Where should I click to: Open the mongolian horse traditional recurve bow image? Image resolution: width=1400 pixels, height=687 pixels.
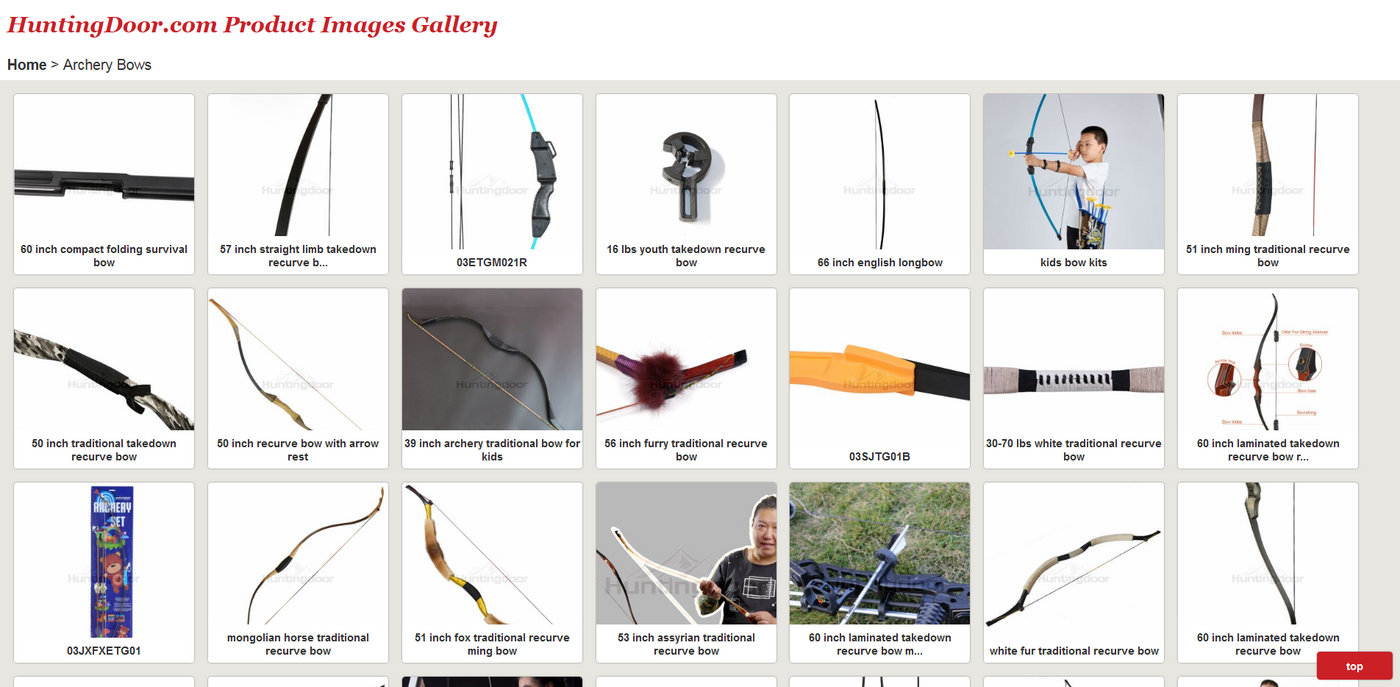tap(298, 560)
